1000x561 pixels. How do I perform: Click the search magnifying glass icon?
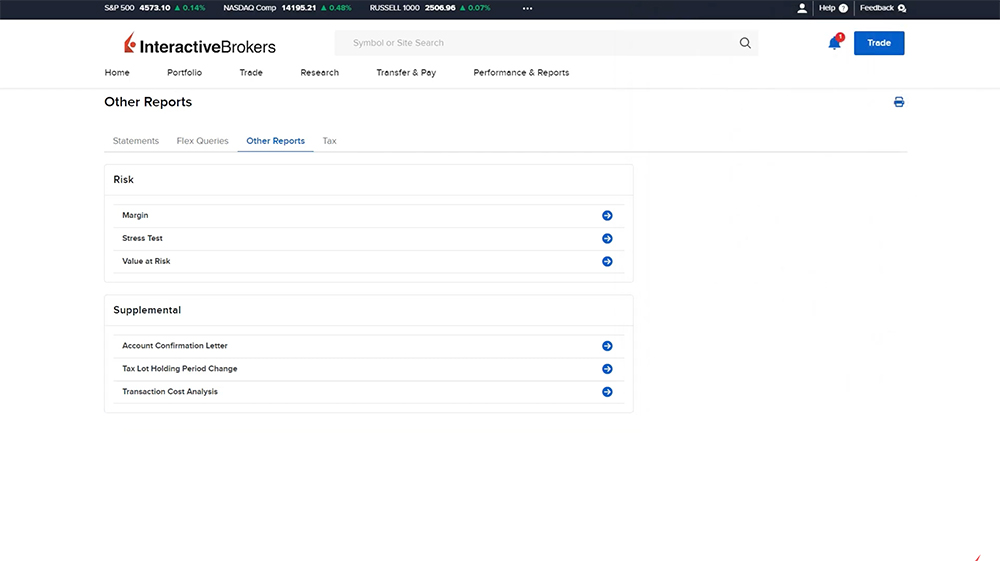click(x=745, y=43)
